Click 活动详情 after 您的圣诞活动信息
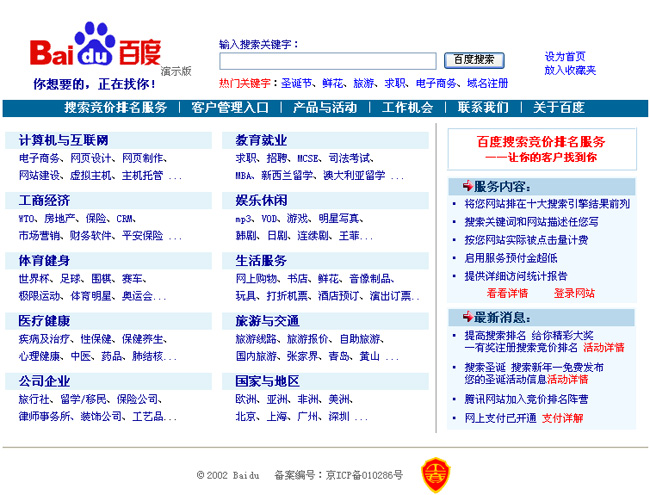The width and height of the screenshot is (650, 495). click(x=568, y=379)
